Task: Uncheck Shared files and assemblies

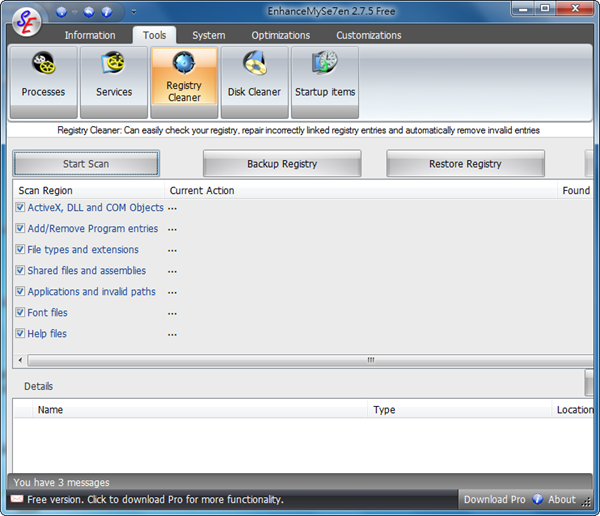Action: pyautogui.click(x=20, y=271)
